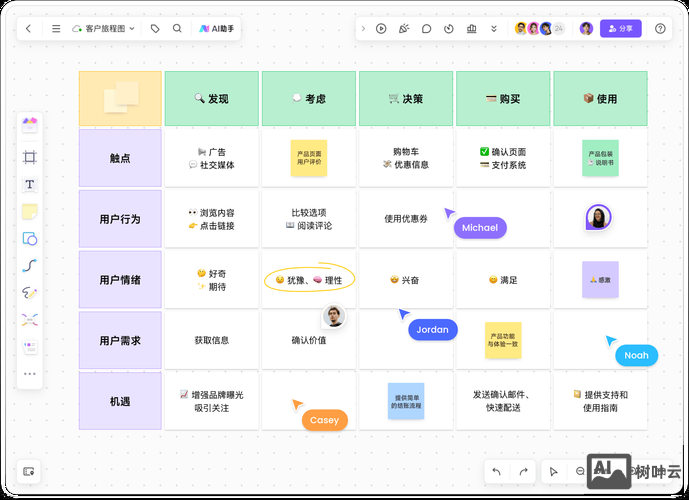Select the 机遇 row label
The image size is (689, 500).
120,401
